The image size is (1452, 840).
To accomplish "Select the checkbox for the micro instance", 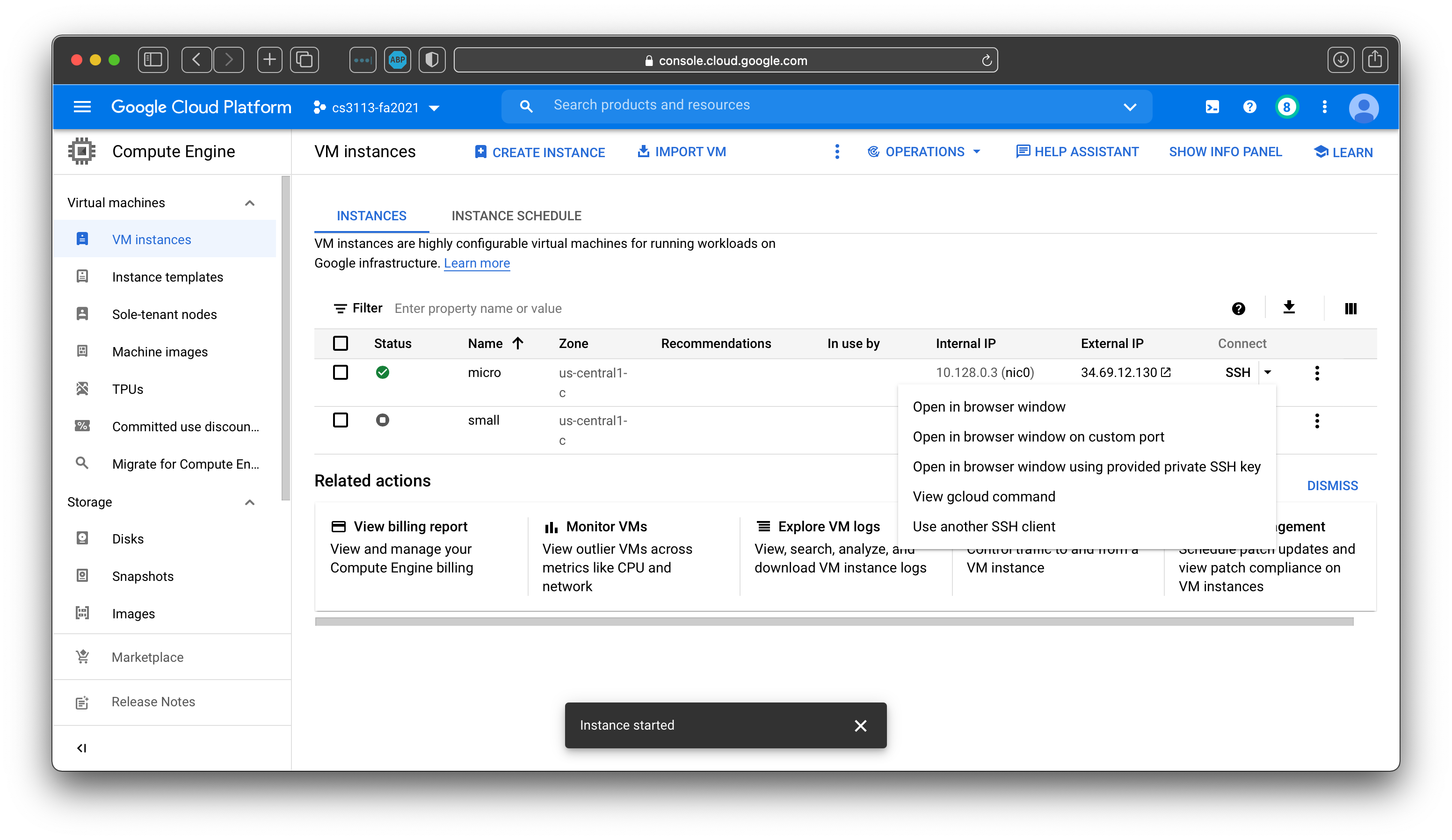I will (x=341, y=373).
